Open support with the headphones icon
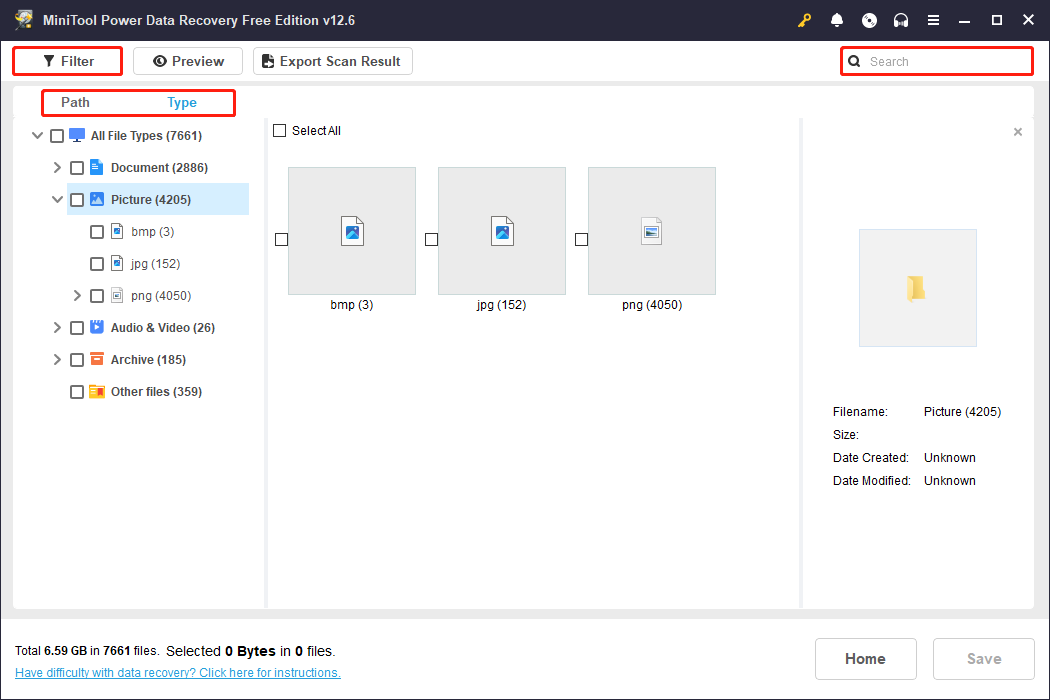The width and height of the screenshot is (1050, 700). (x=901, y=20)
